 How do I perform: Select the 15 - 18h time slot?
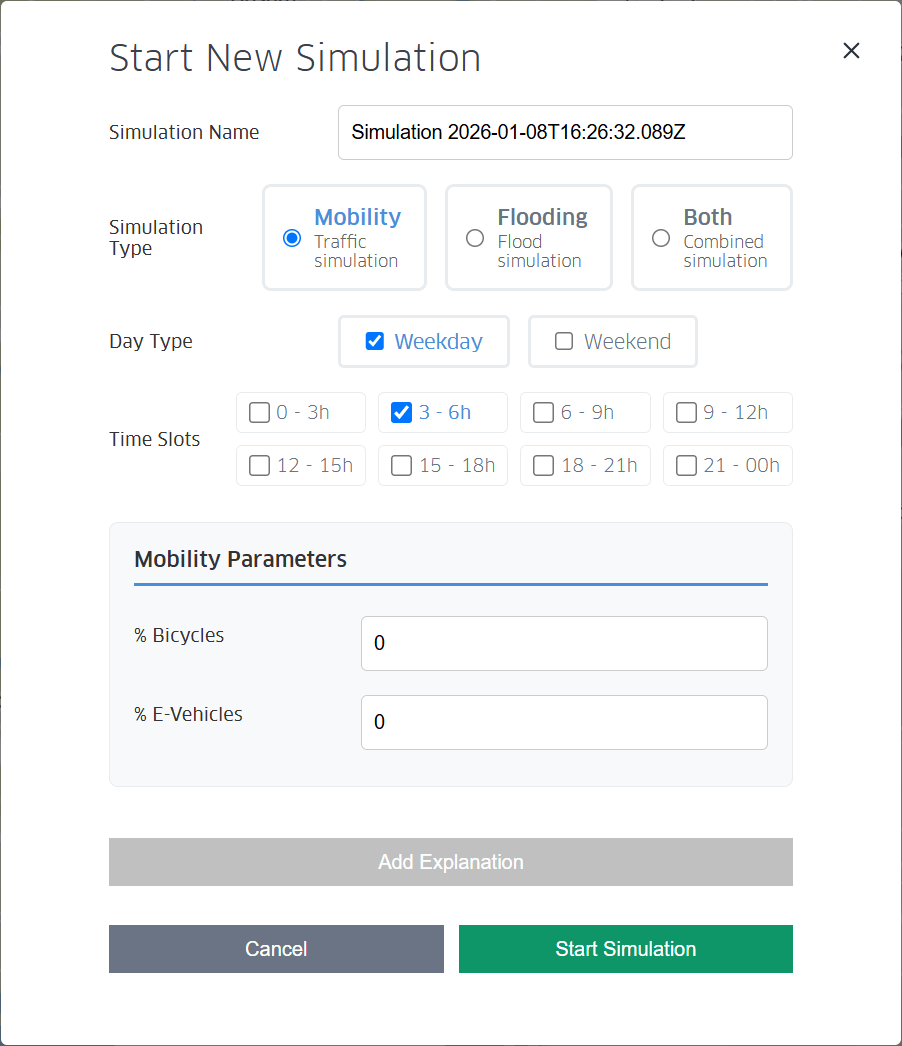click(402, 466)
